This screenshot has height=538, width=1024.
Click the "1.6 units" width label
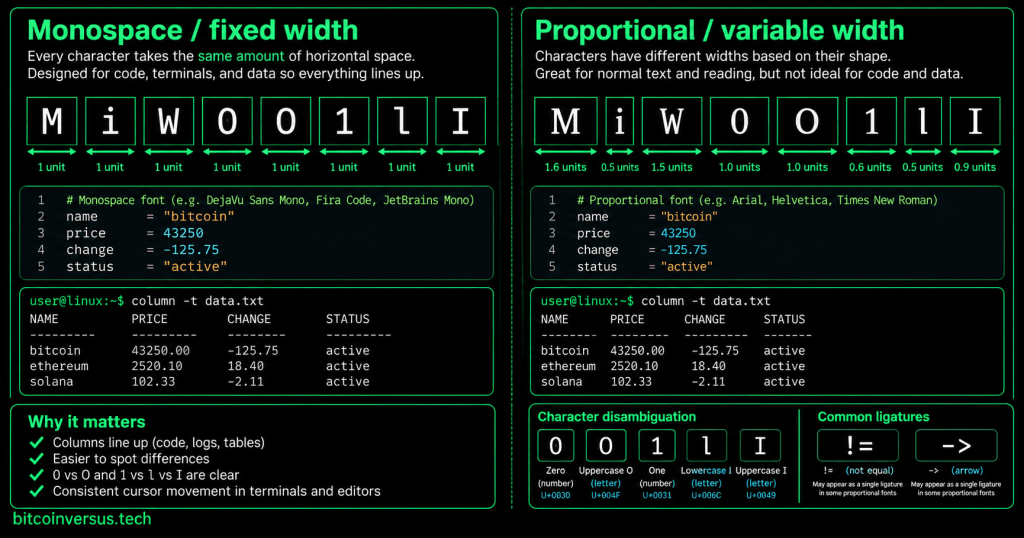click(566, 167)
